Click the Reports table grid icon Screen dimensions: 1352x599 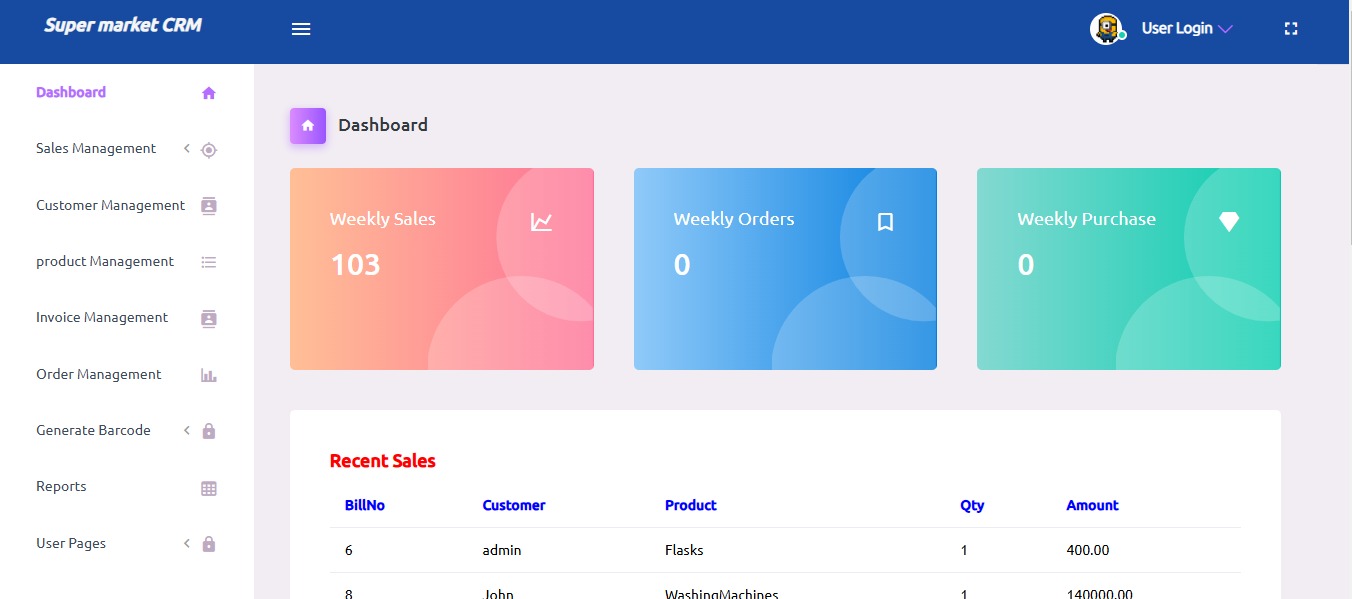coord(209,488)
